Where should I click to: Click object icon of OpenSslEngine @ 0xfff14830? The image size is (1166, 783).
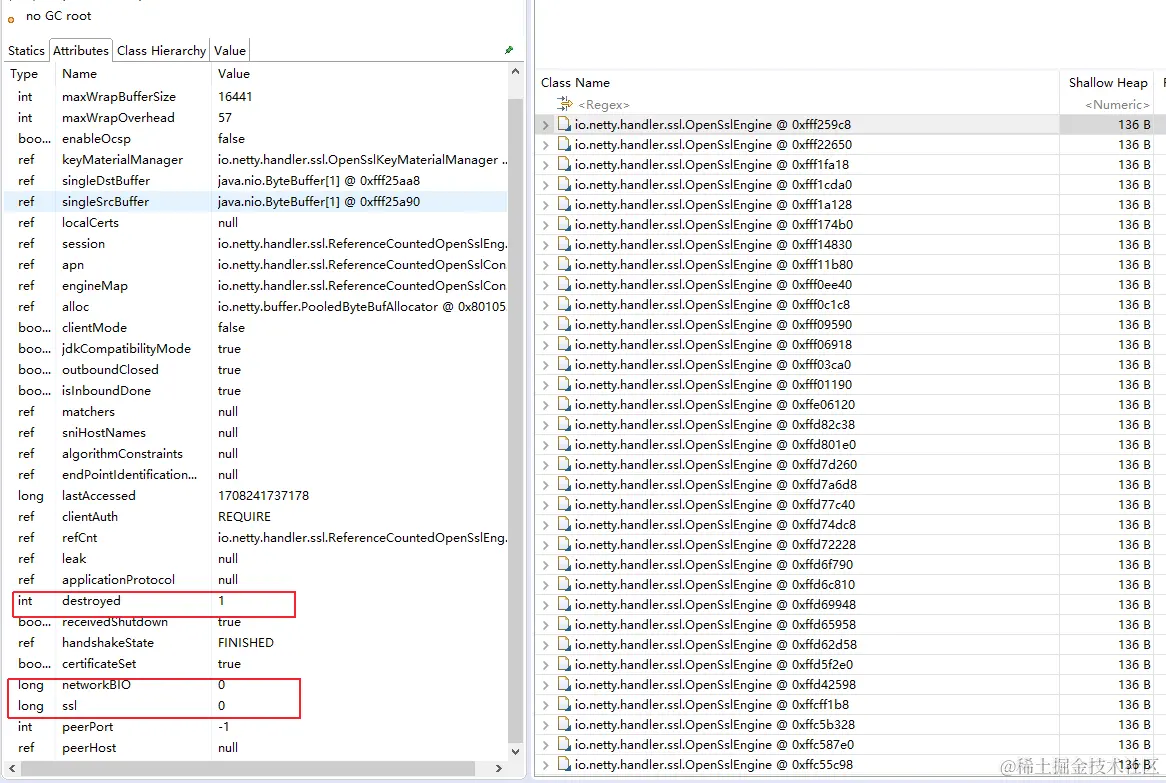pyautogui.click(x=564, y=245)
